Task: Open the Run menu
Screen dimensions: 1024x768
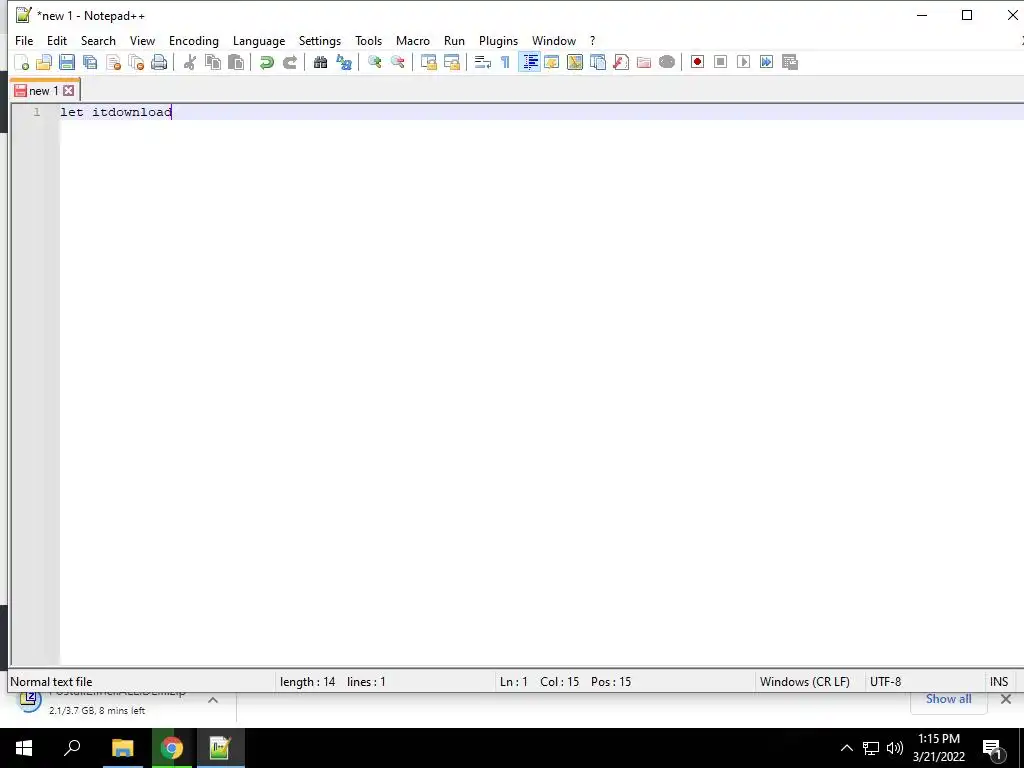Action: point(455,40)
